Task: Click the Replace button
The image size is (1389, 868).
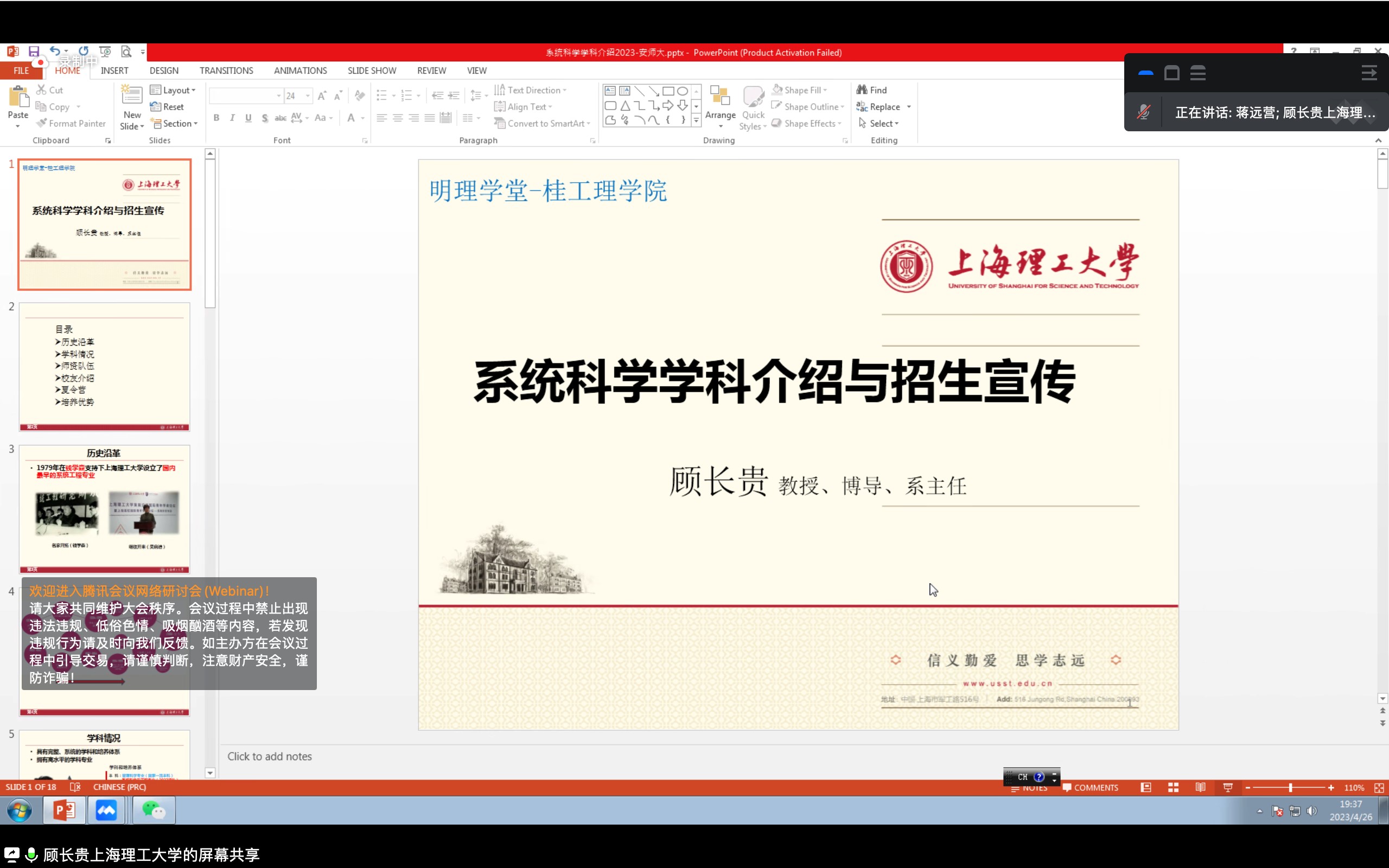Action: point(883,107)
